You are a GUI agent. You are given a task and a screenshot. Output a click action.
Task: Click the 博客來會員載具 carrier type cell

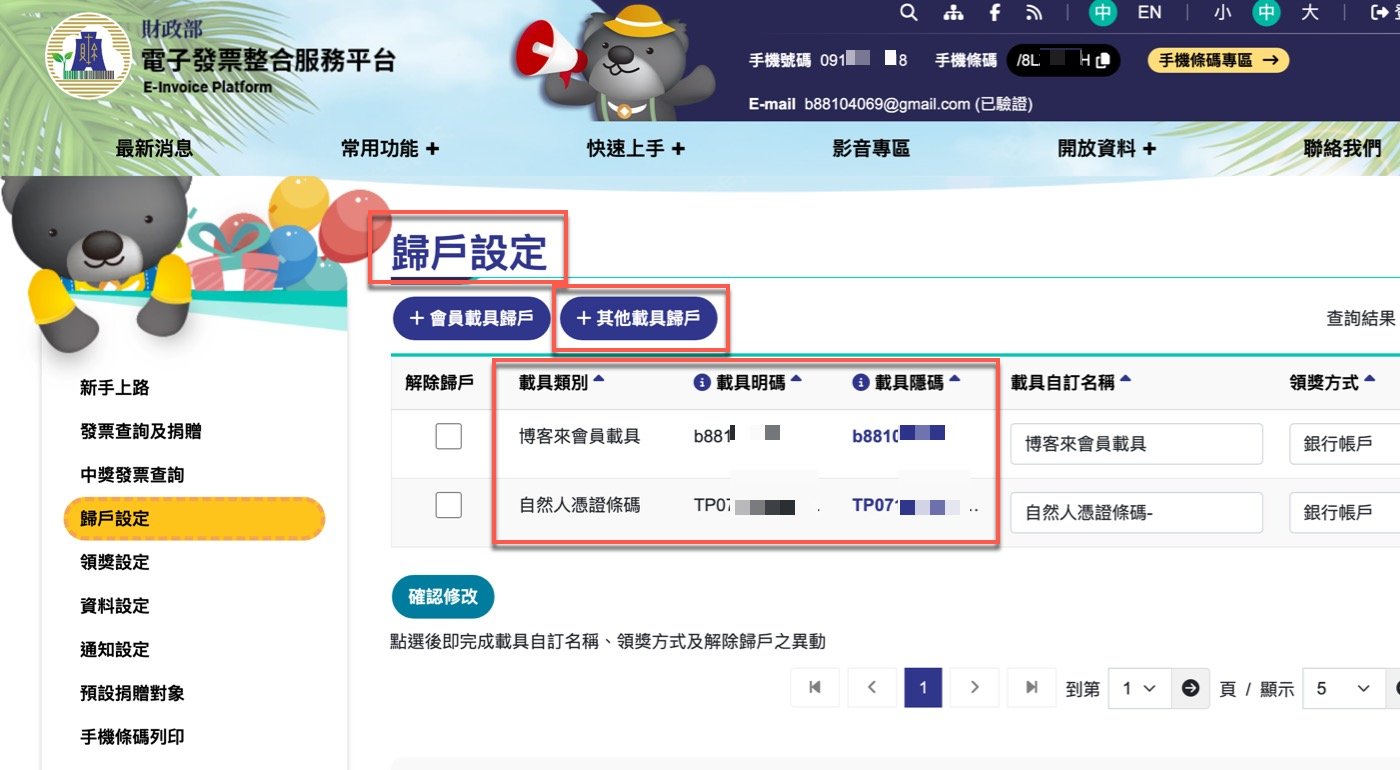click(580, 436)
